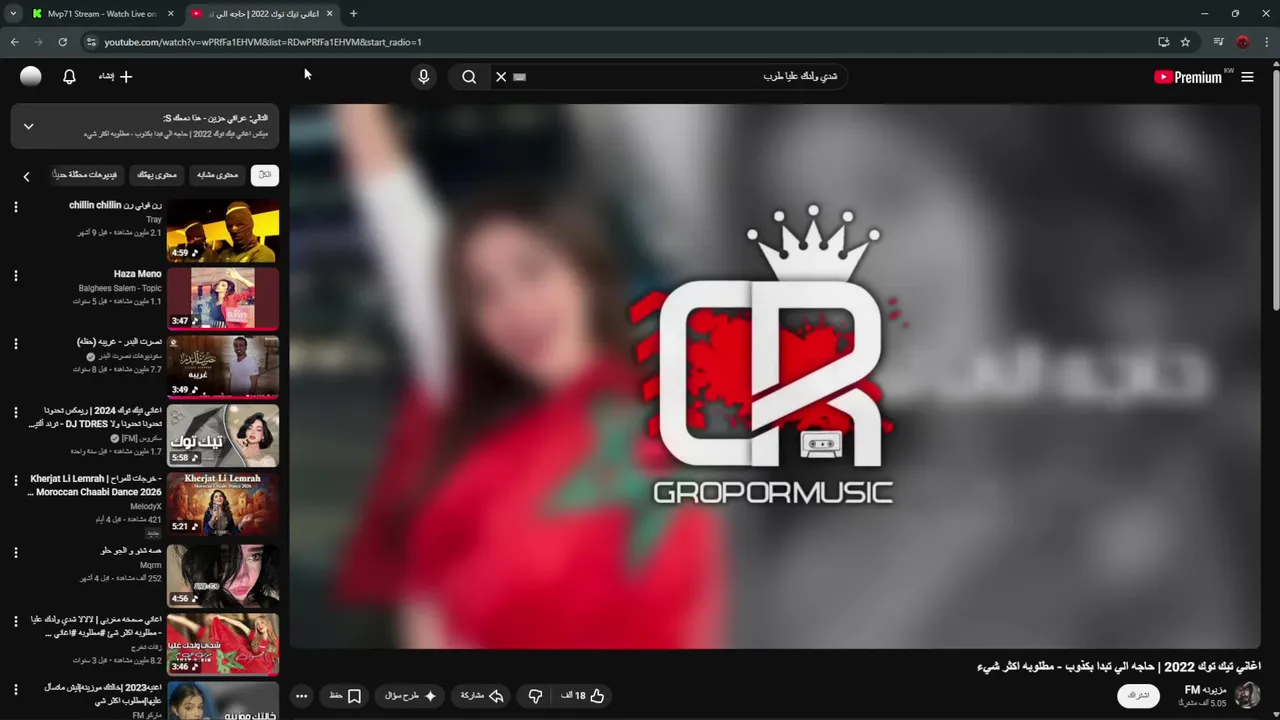Dislike the video
The width and height of the screenshot is (1280, 720).
click(x=535, y=696)
